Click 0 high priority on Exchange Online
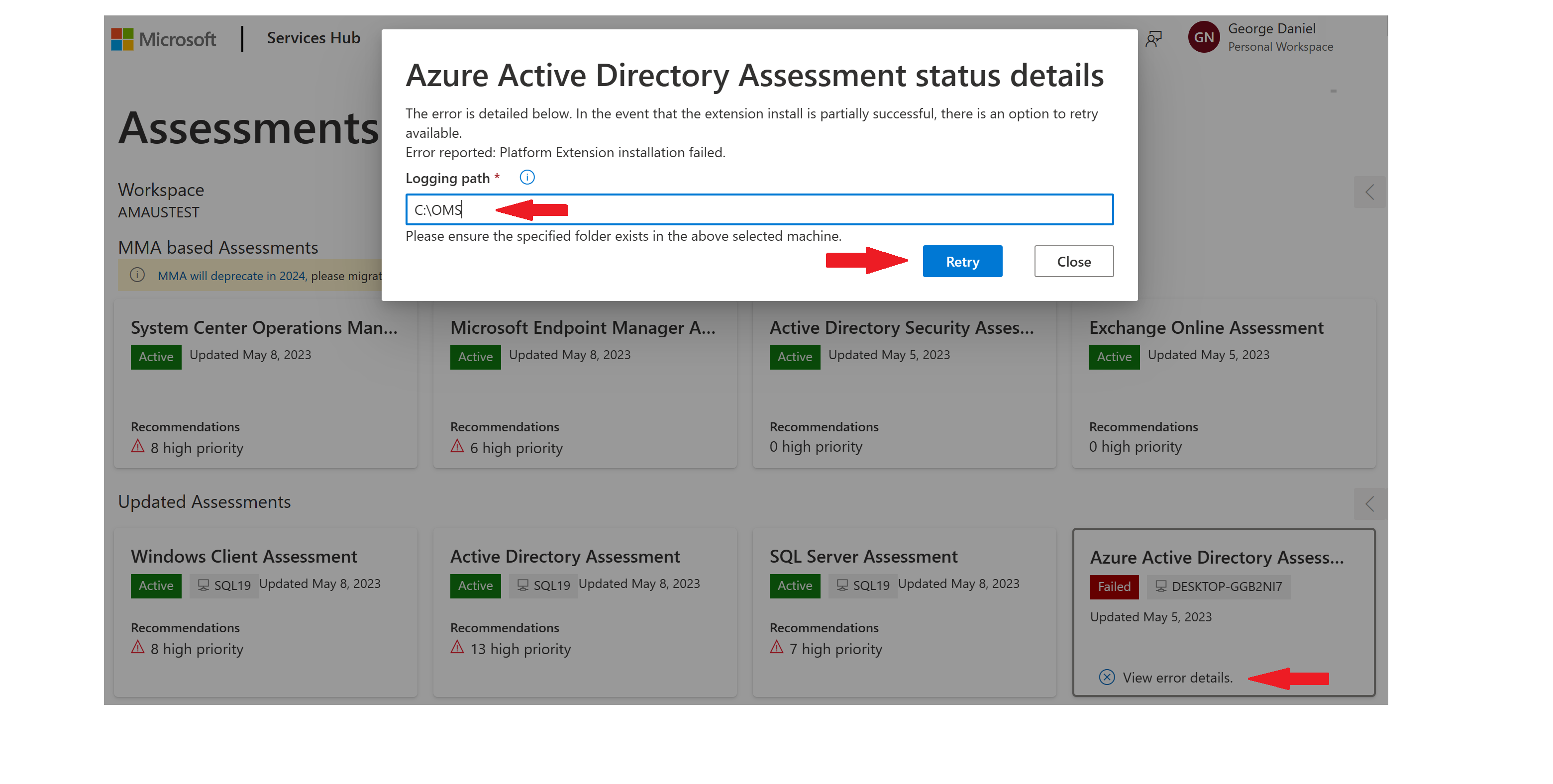Viewport: 1553px width, 784px height. tap(1135, 447)
